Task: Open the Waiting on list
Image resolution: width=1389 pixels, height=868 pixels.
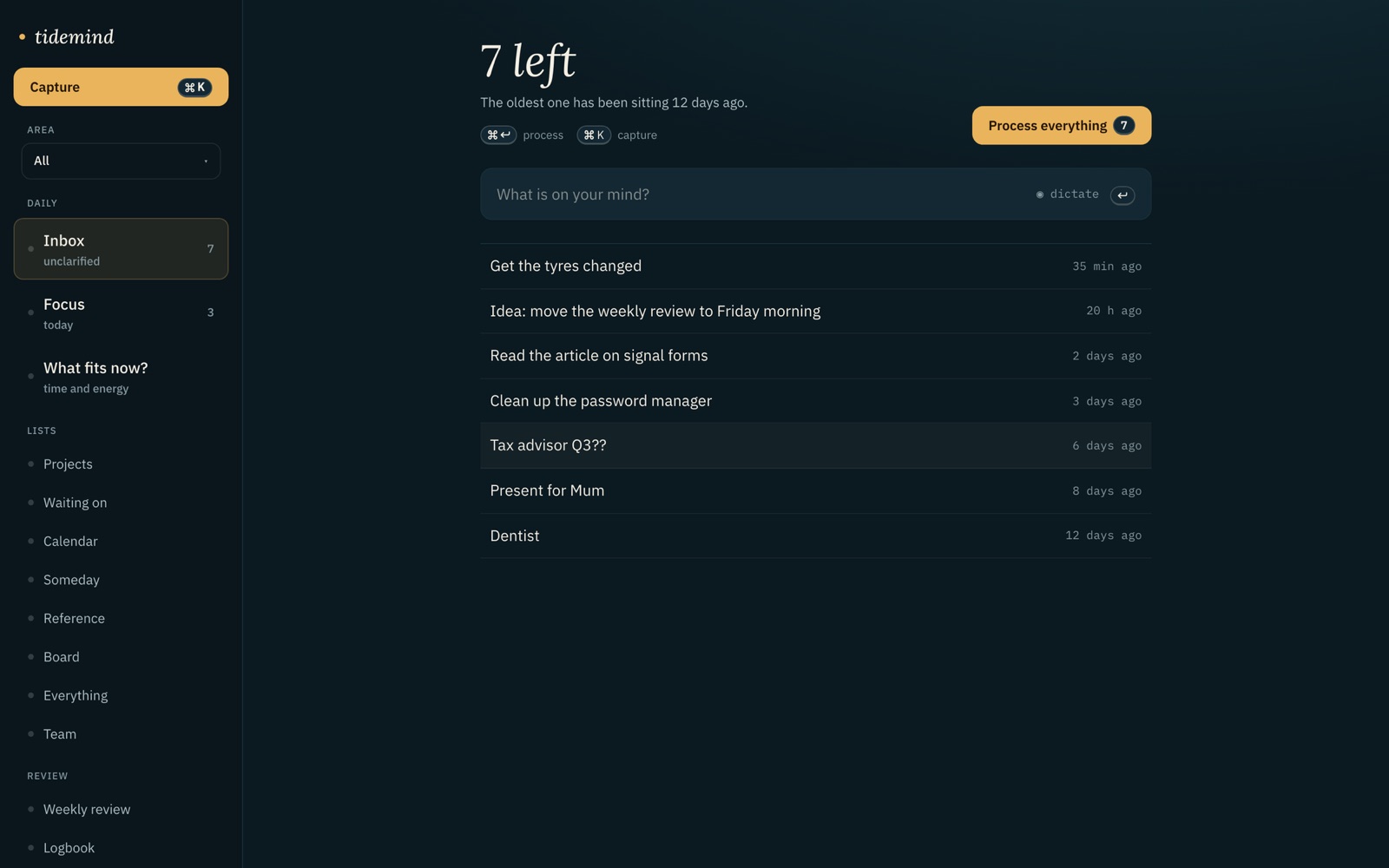Action: pyautogui.click(x=121, y=503)
